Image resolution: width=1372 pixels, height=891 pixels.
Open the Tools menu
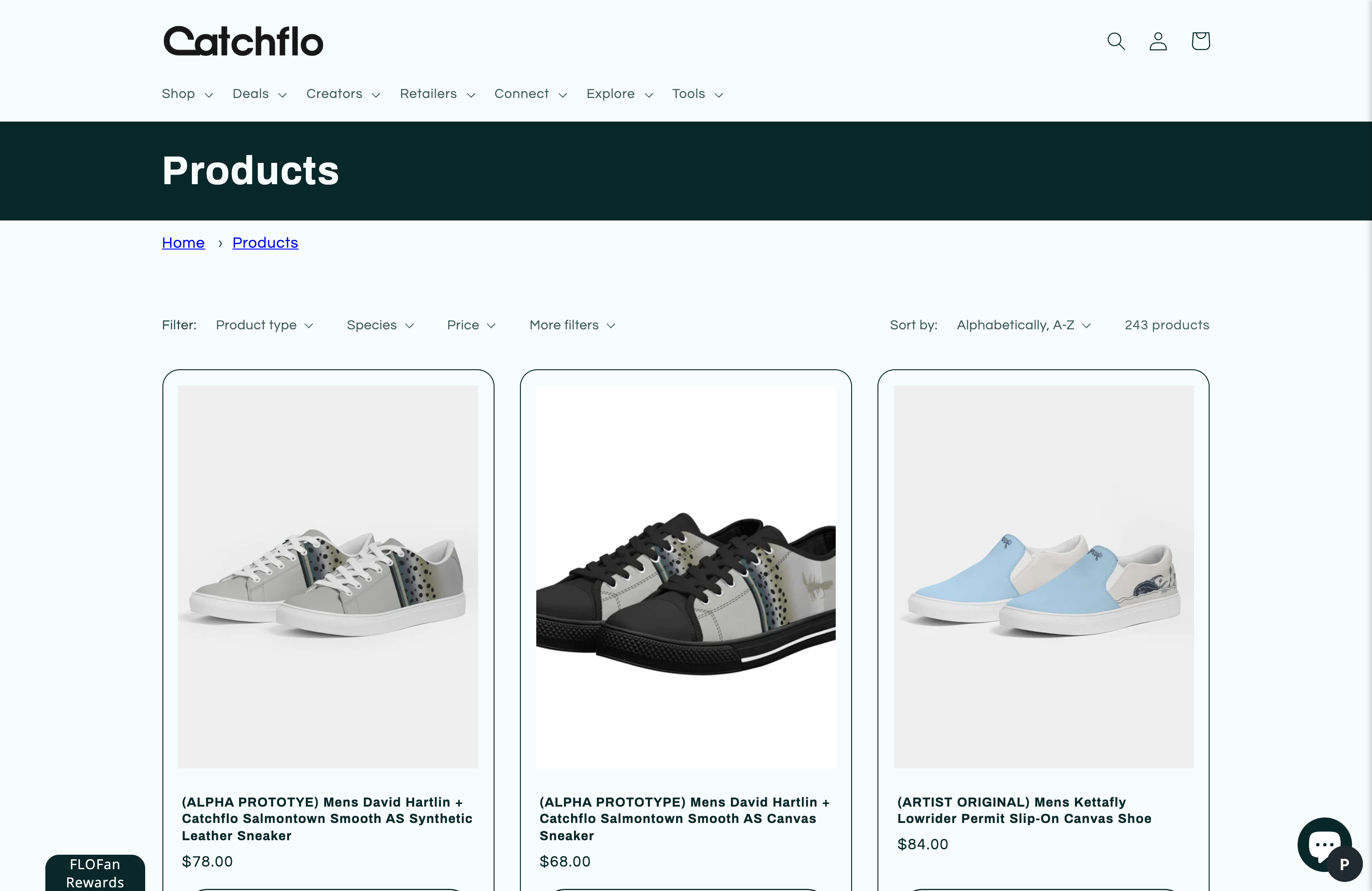pos(697,94)
